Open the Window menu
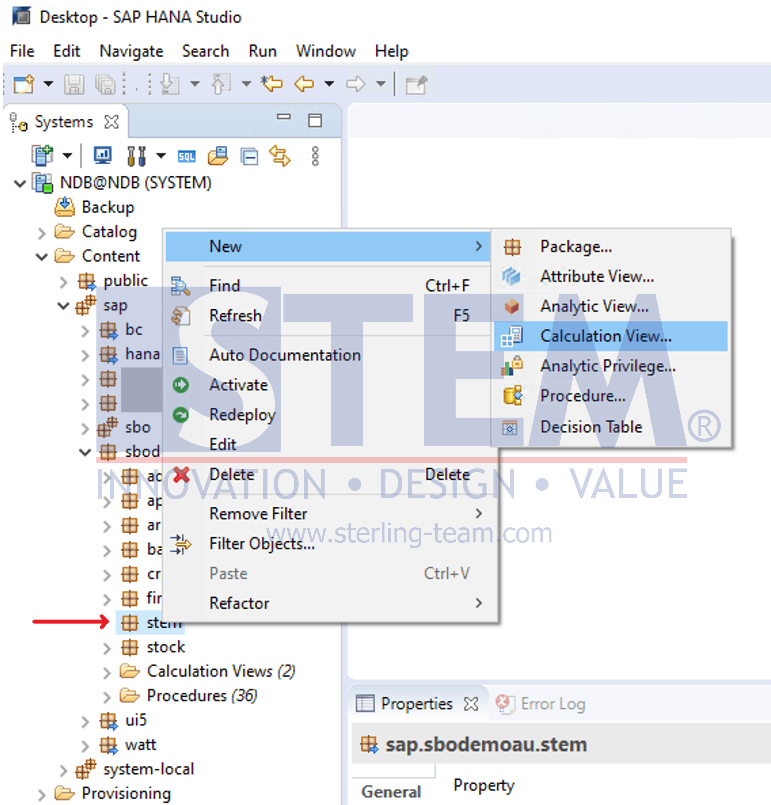 [325, 51]
